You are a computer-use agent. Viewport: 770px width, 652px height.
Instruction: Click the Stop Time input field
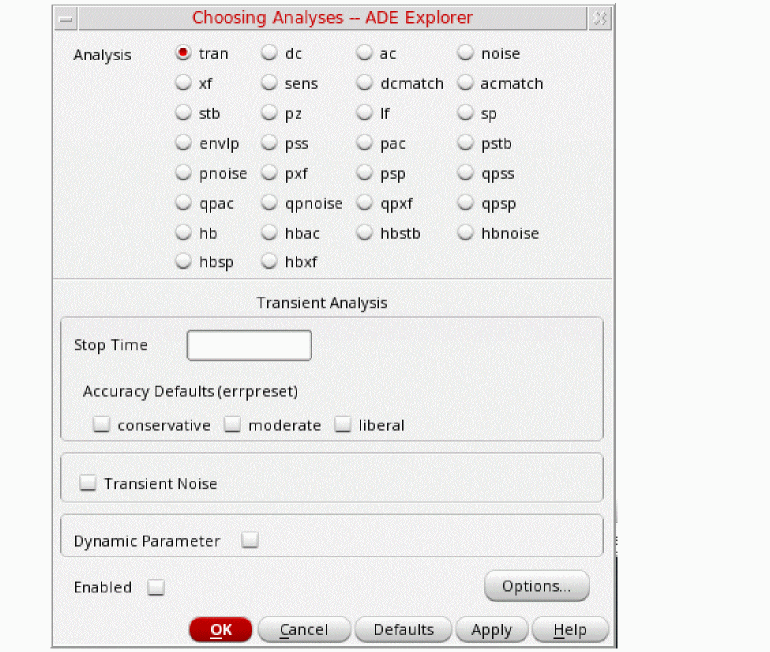[249, 345]
